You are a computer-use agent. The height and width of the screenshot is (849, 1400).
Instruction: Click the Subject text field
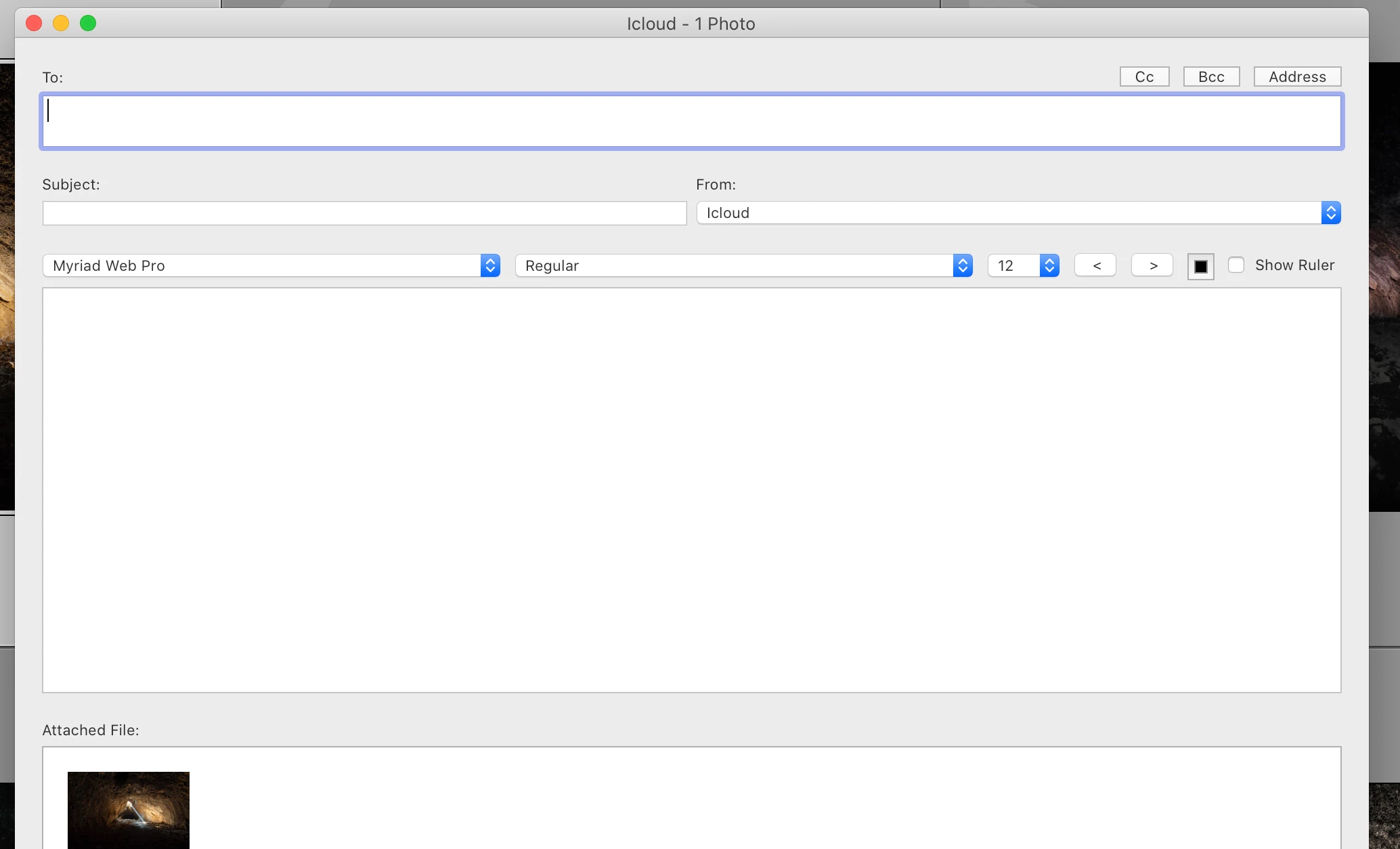[x=364, y=213]
